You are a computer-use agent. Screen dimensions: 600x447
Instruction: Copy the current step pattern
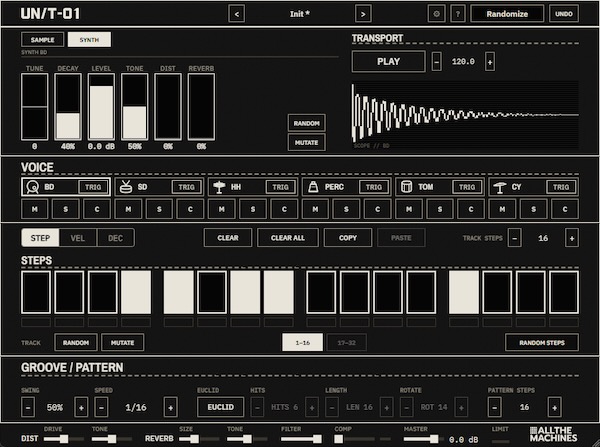coord(347,238)
